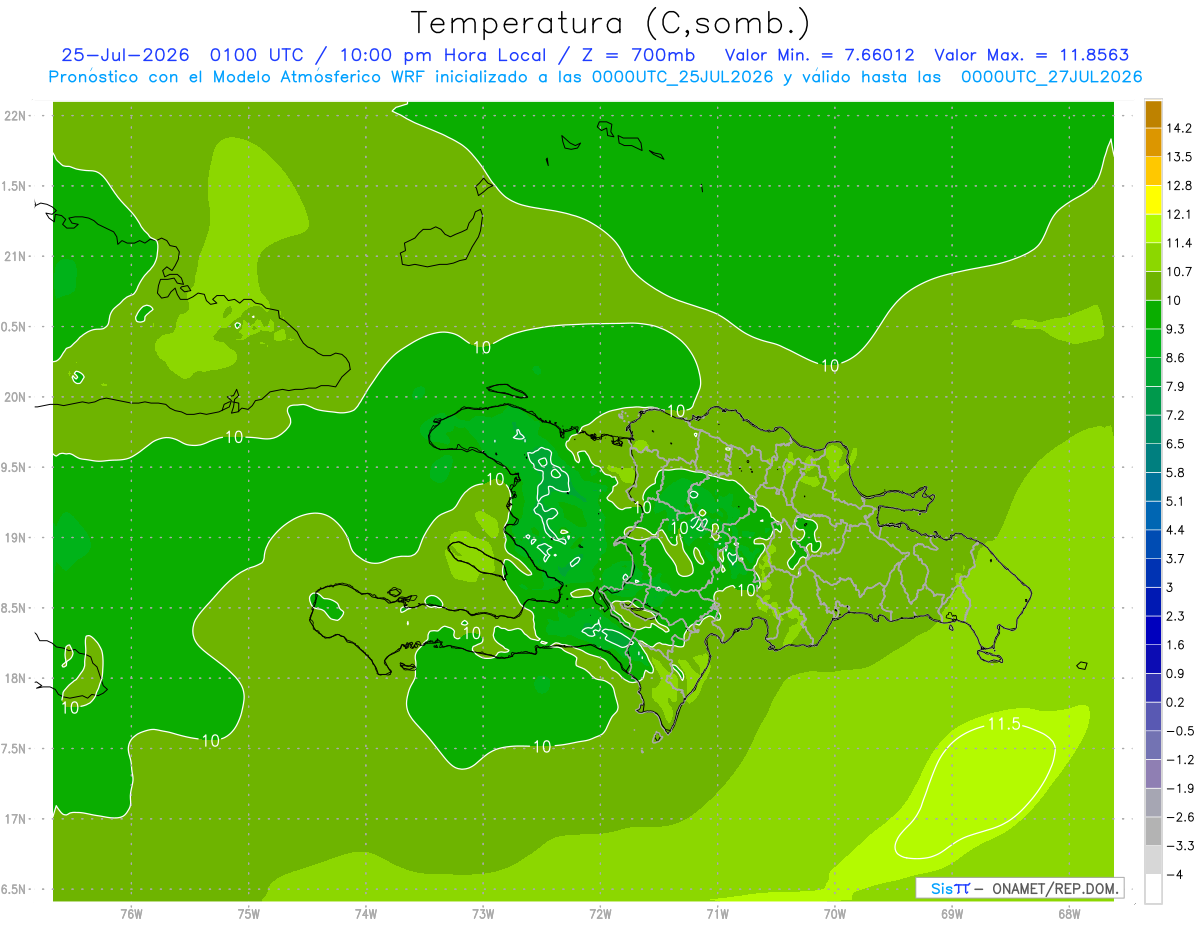Click the "13.5" color bar label

[1179, 157]
